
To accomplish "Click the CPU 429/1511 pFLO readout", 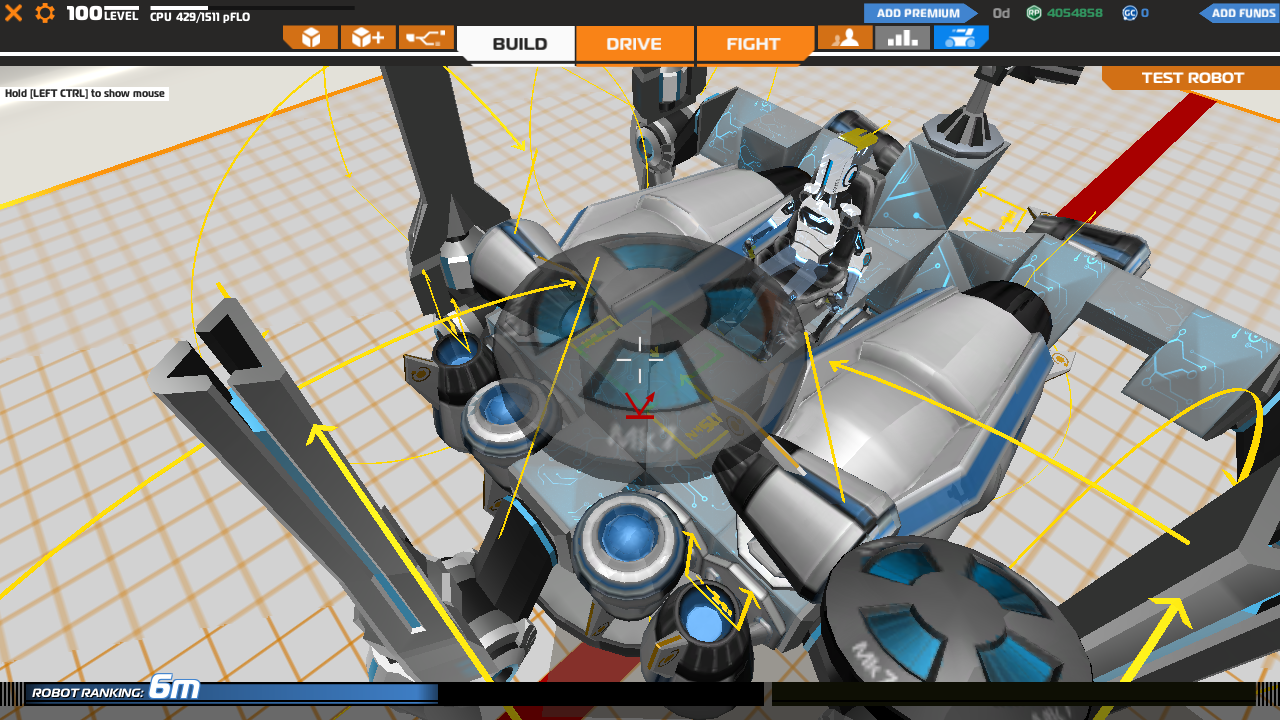I will pos(200,17).
